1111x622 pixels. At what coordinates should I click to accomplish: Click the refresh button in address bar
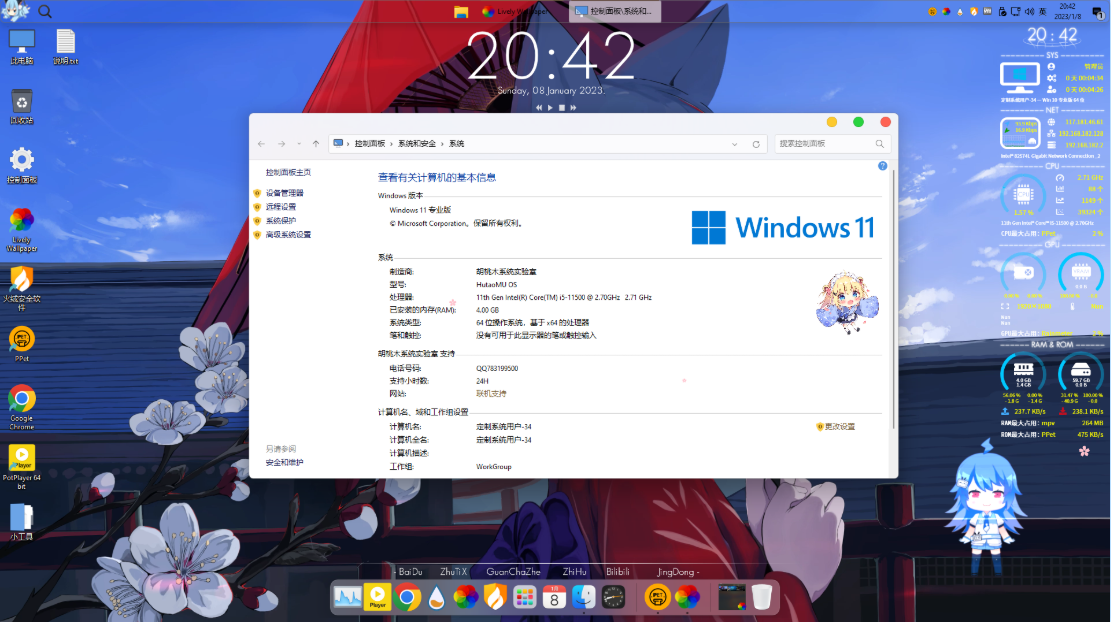pyautogui.click(x=756, y=144)
